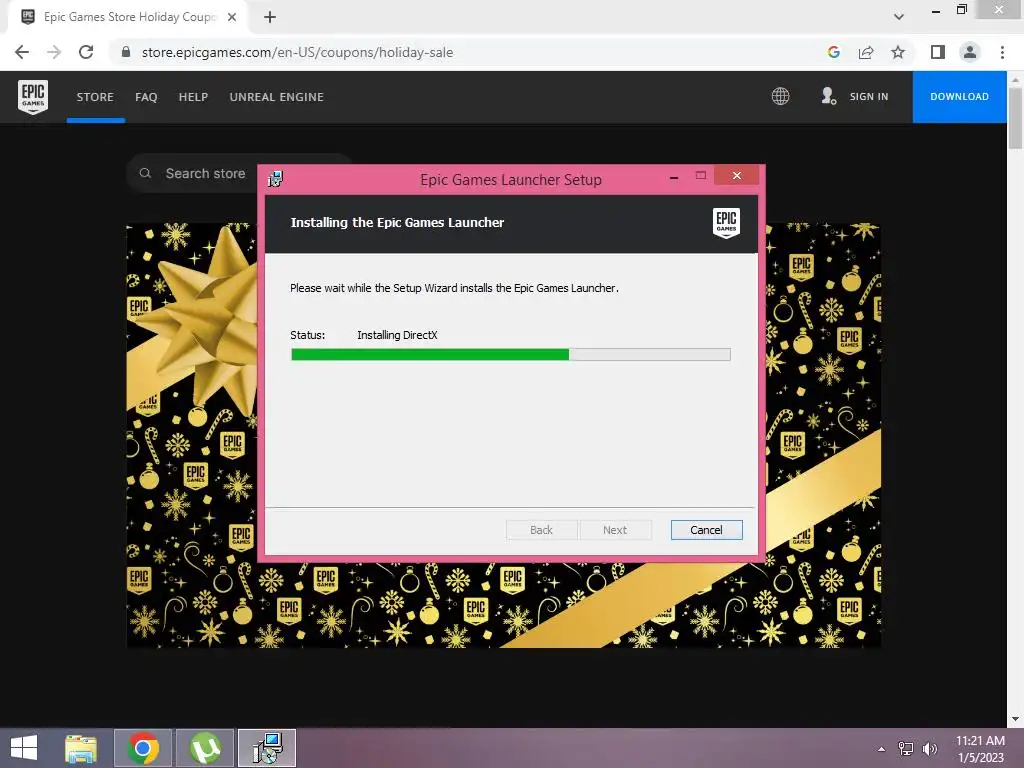1024x768 pixels.
Task: Reload the Epic Games store page
Action: coord(86,52)
